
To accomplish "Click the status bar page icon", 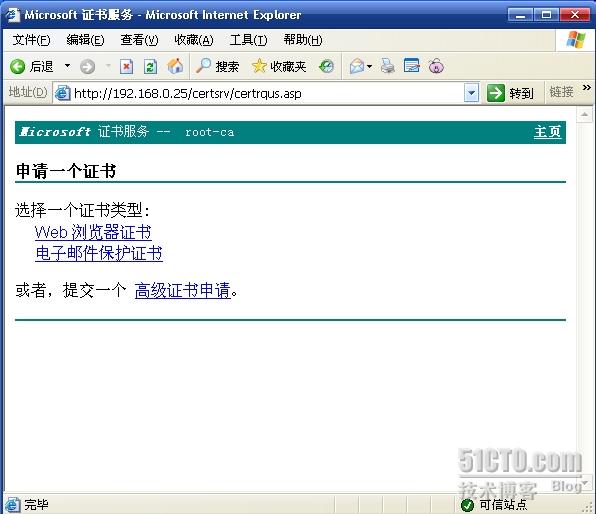I will tap(12, 505).
